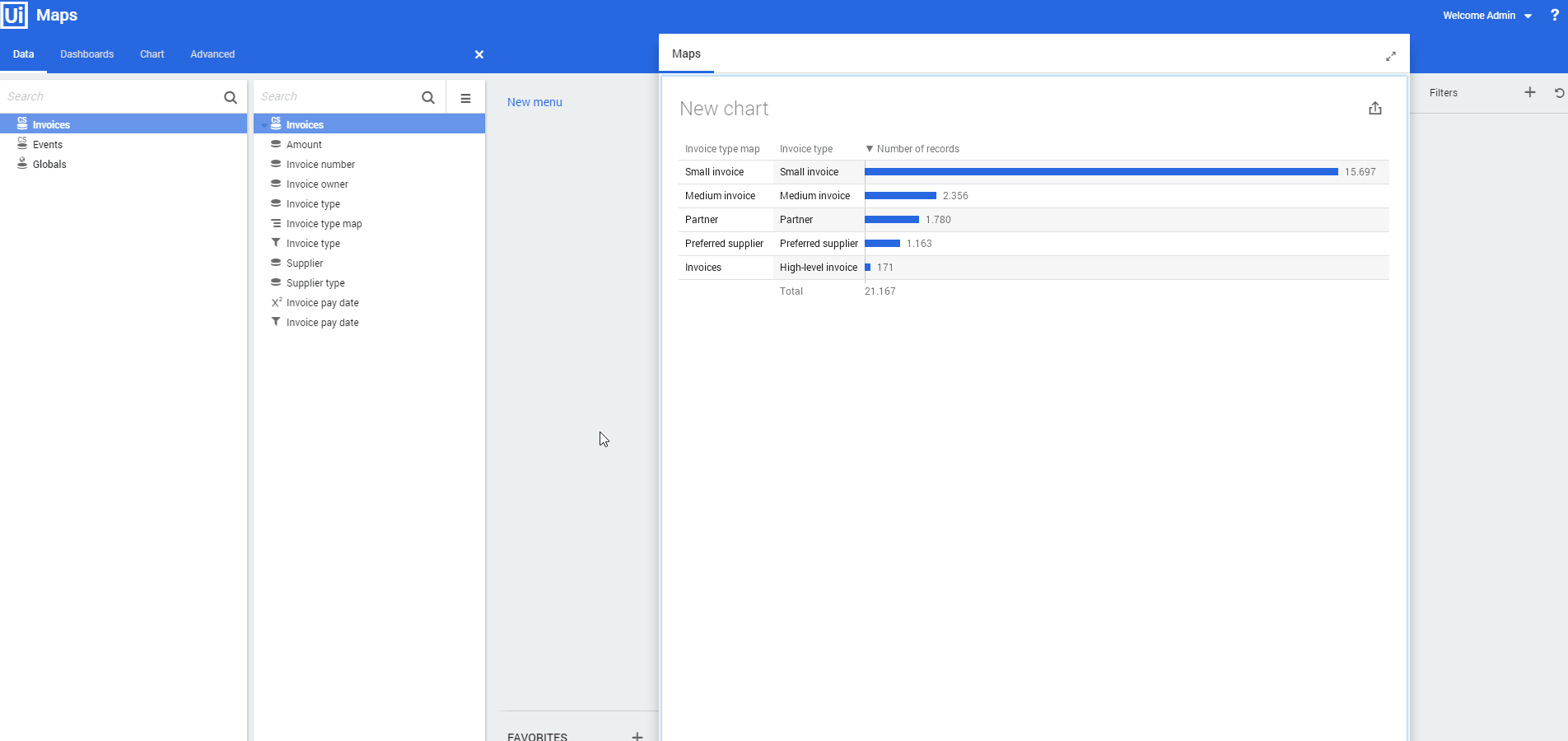Viewport: 1568px width, 741px height.
Task: Open the attributes hamburger menu
Action: [465, 98]
